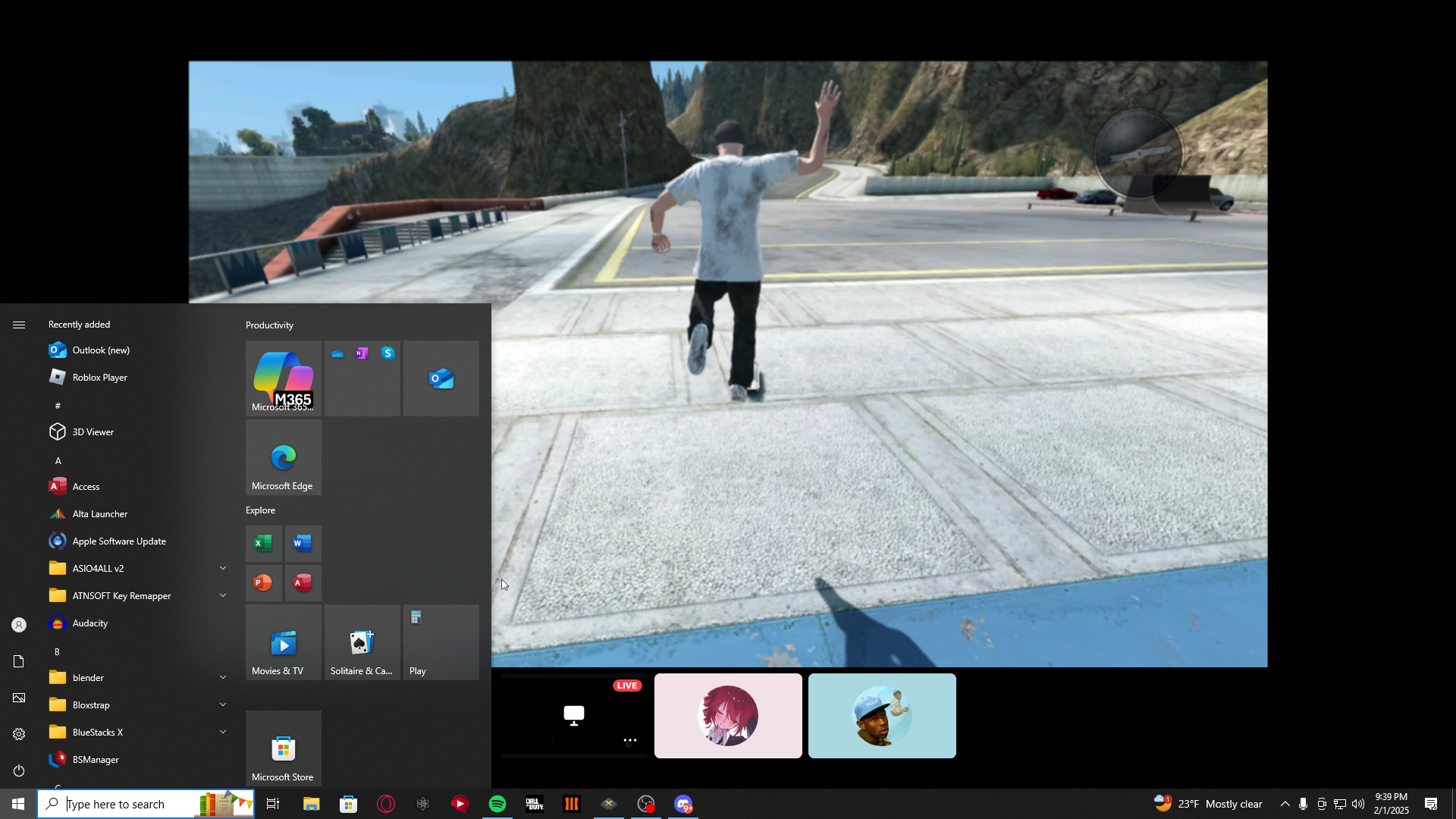Image resolution: width=1456 pixels, height=819 pixels.
Task: Click the power button in Start
Action: click(x=19, y=770)
